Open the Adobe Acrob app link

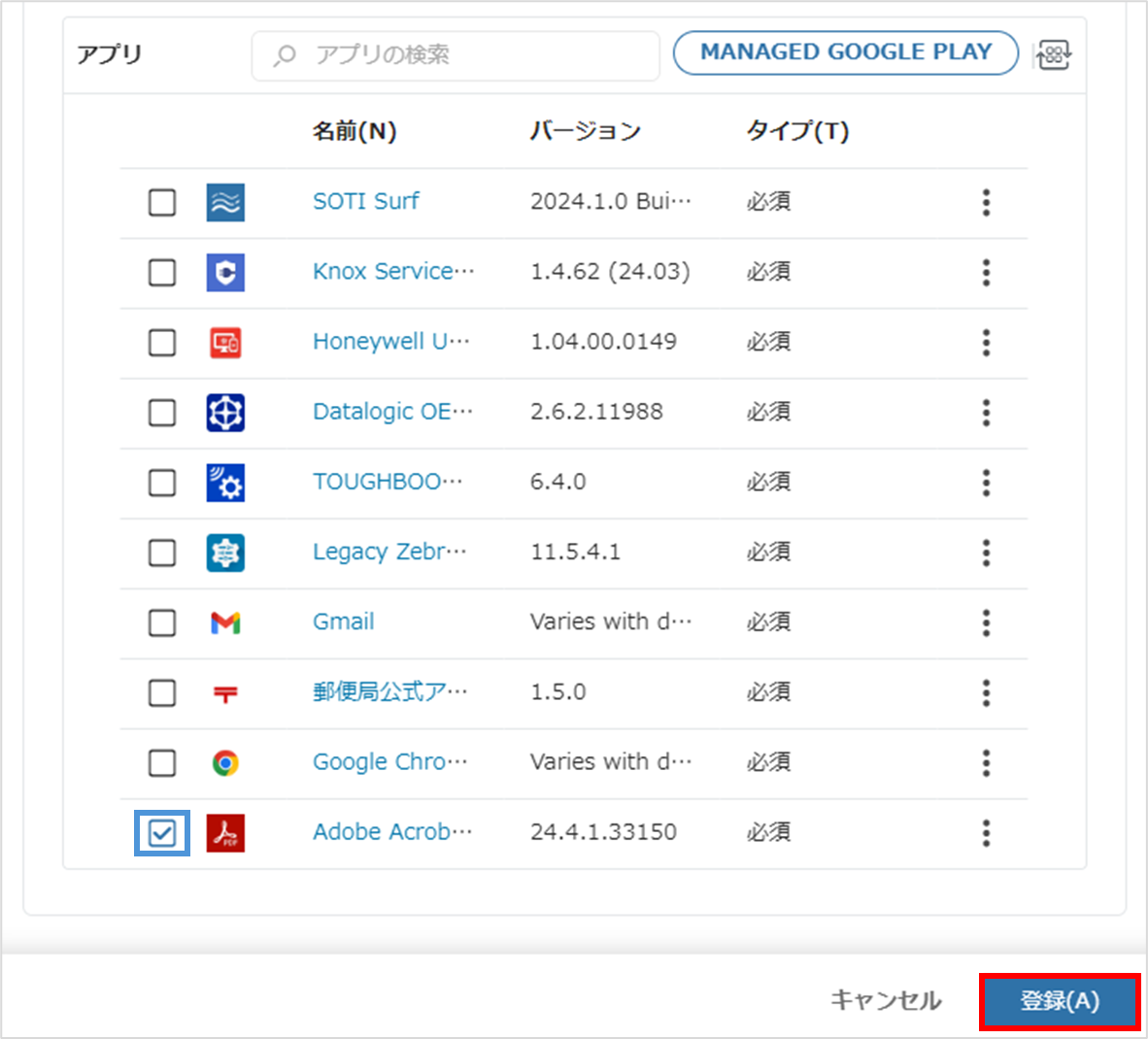(x=392, y=832)
